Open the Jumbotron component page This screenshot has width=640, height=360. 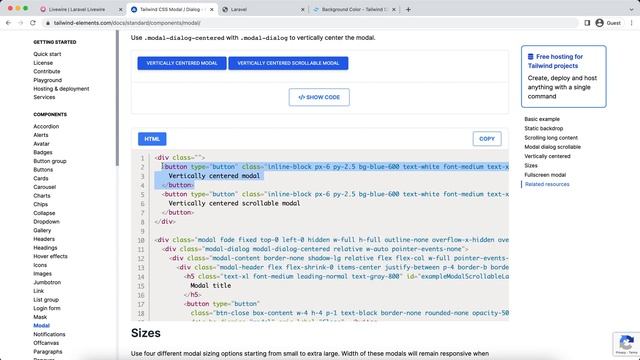(x=47, y=282)
